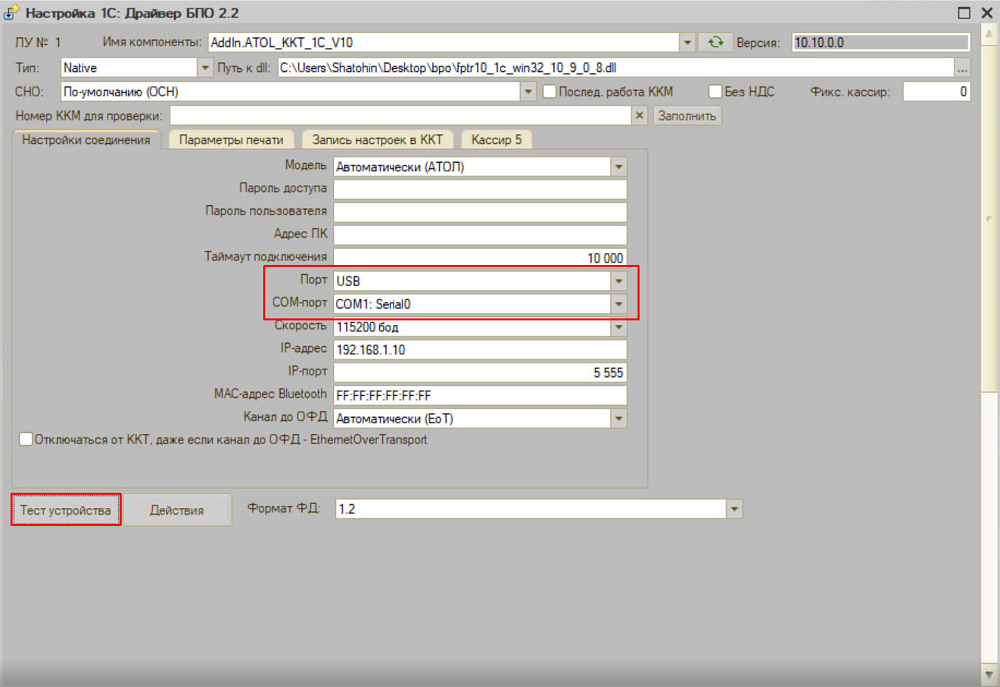Click the green refresh icon beside component name
This screenshot has height=687, width=1000.
pos(714,42)
